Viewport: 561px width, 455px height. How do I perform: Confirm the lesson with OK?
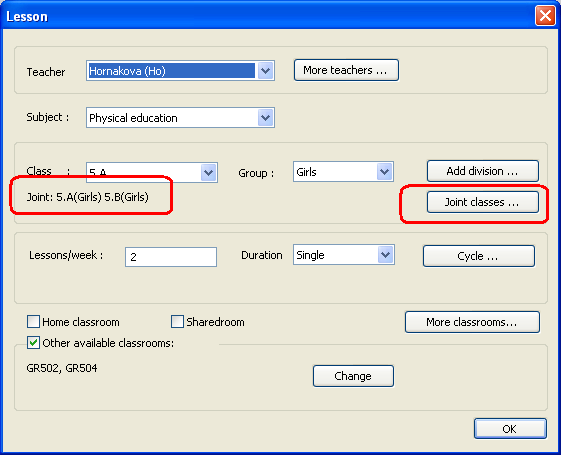pyautogui.click(x=510, y=429)
